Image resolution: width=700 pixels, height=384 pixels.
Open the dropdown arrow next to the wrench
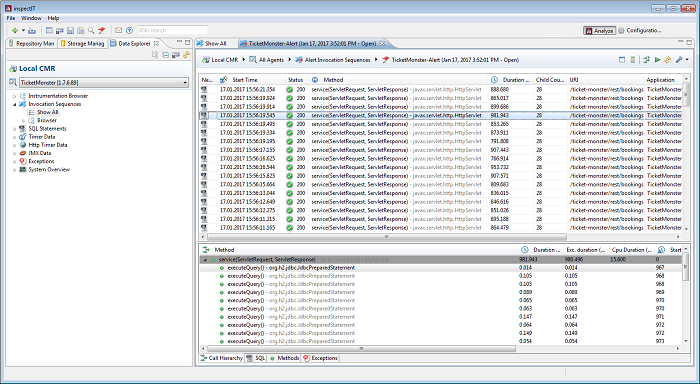[x=687, y=60]
